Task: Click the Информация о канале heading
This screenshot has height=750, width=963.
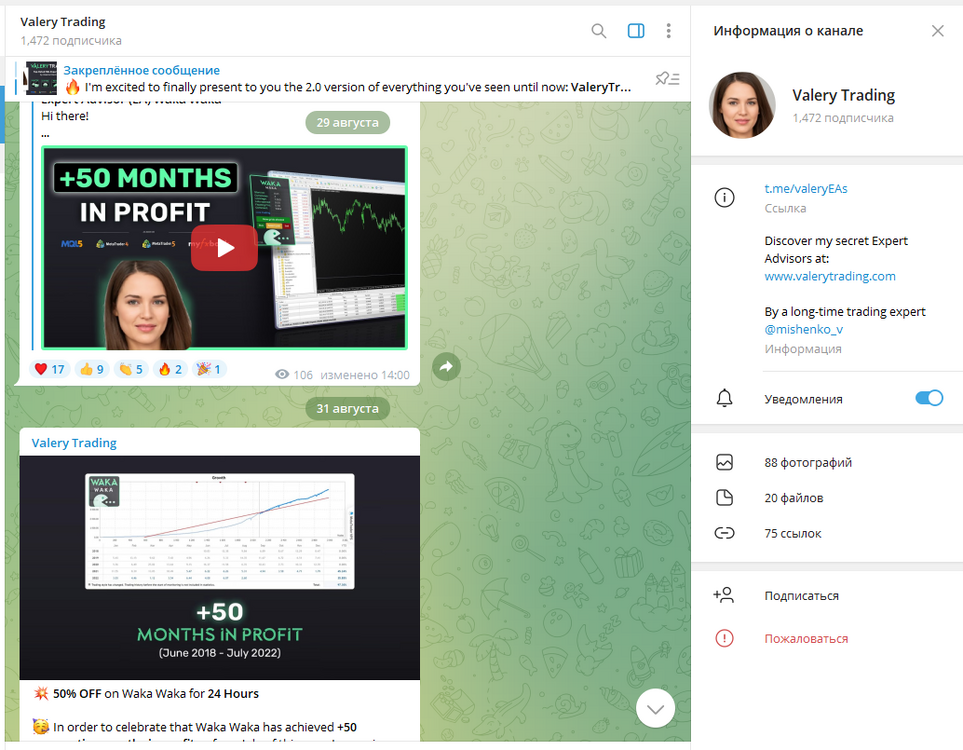Action: coord(788,31)
